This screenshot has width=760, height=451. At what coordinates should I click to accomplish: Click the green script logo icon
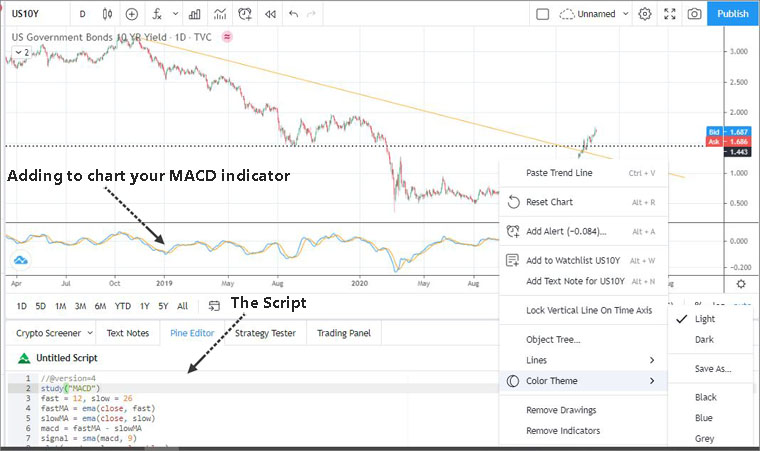click(24, 358)
